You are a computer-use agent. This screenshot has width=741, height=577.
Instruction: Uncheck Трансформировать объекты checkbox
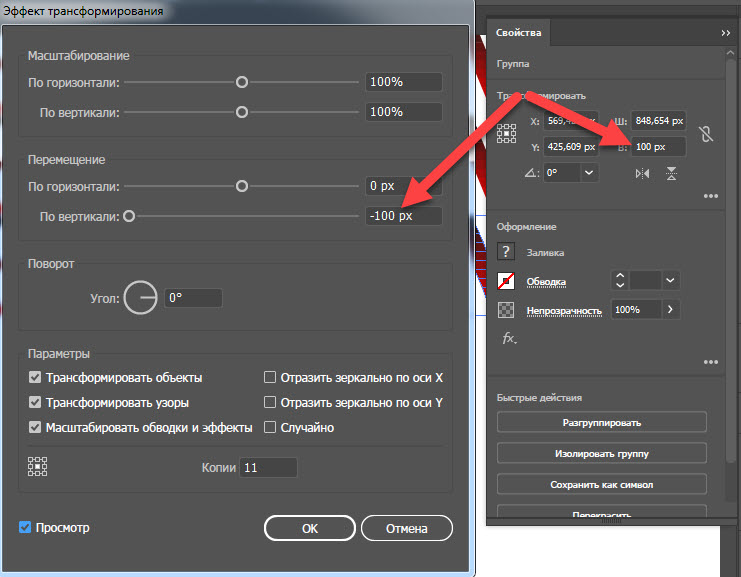coord(34,377)
